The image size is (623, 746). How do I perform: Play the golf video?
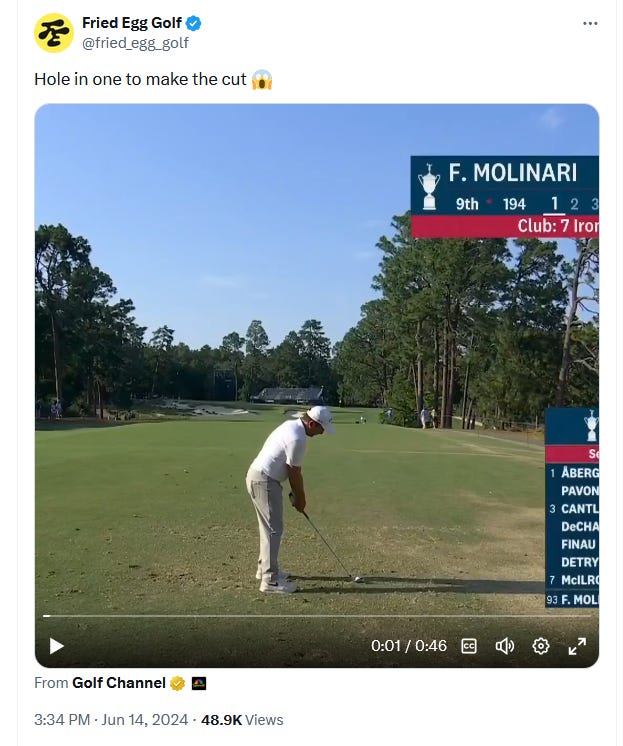[57, 646]
